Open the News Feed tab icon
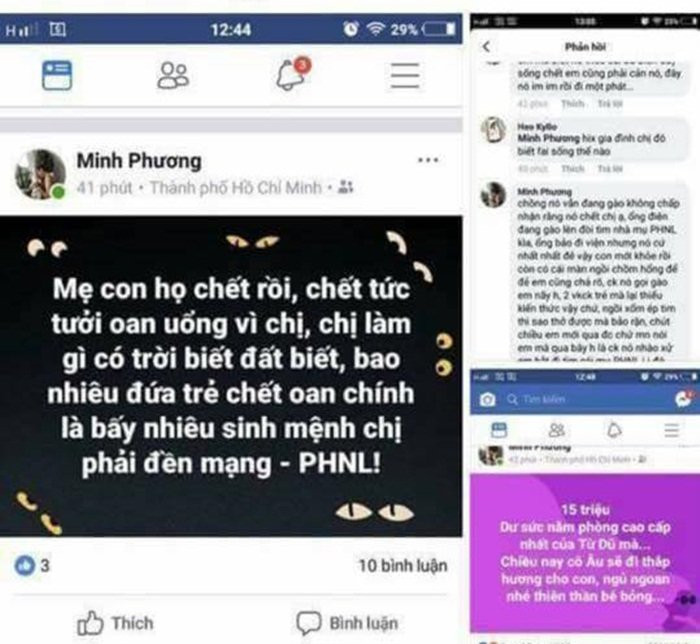 click(x=57, y=75)
